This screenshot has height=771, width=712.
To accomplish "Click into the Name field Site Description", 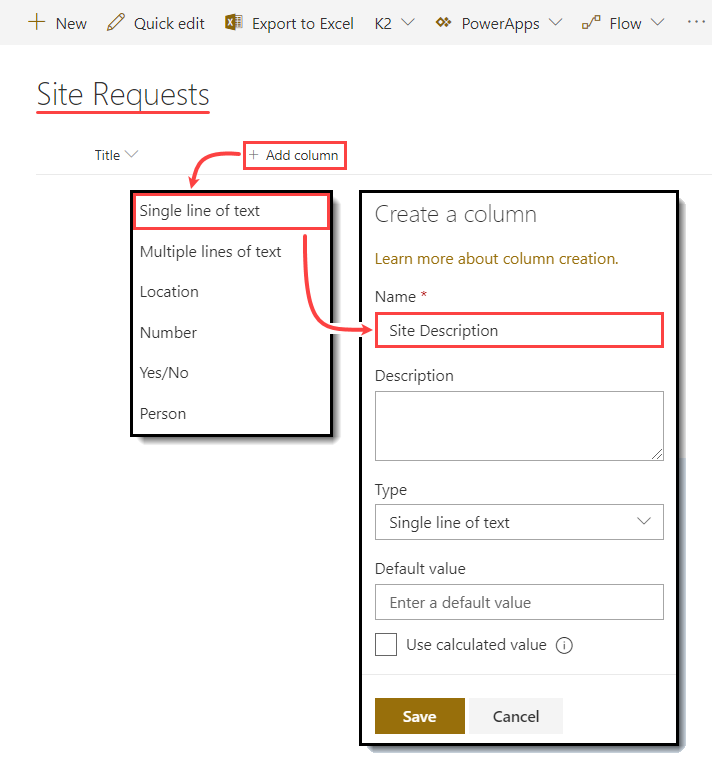I will tap(519, 330).
